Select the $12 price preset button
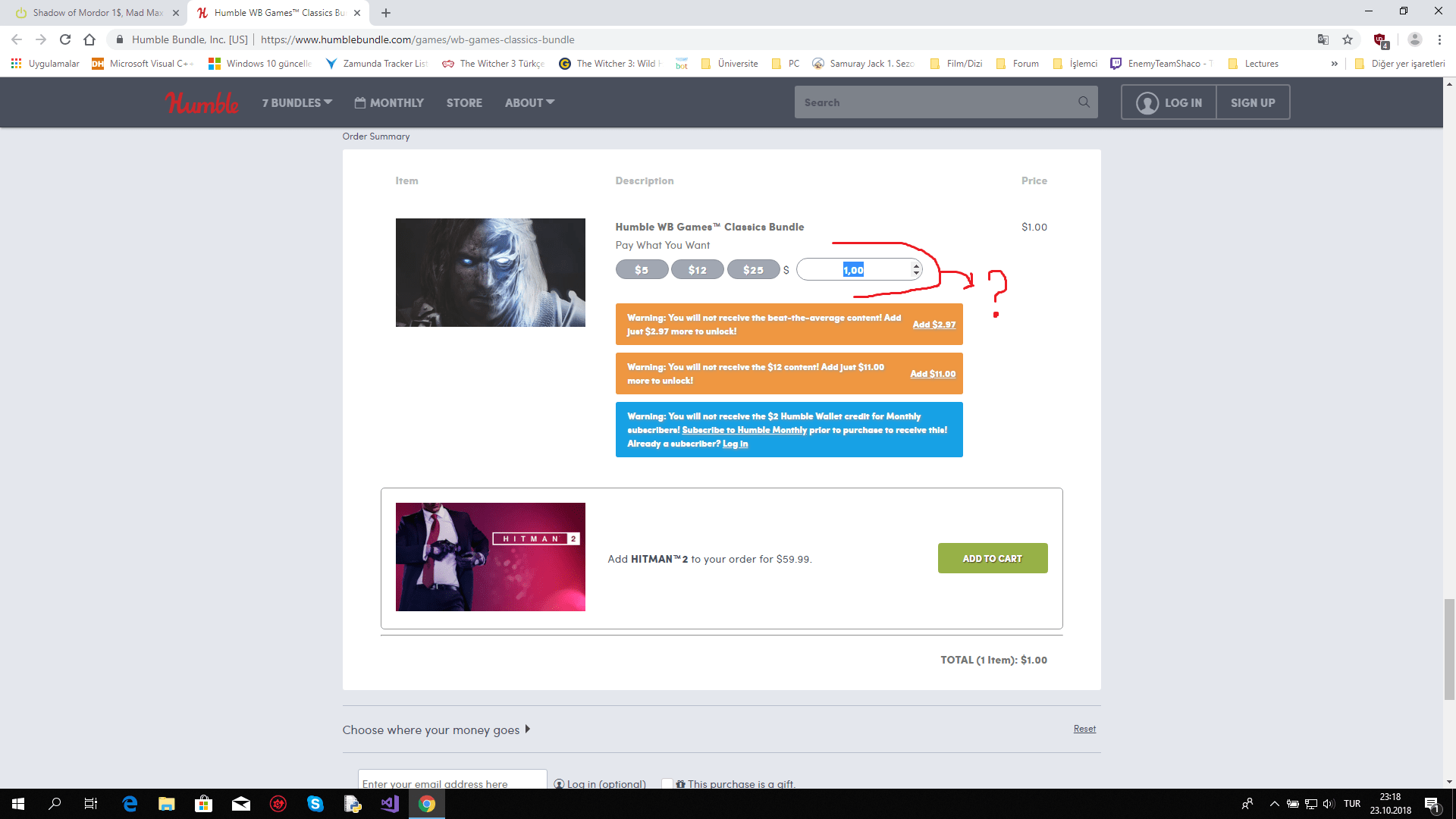The image size is (1456, 819). tap(697, 270)
